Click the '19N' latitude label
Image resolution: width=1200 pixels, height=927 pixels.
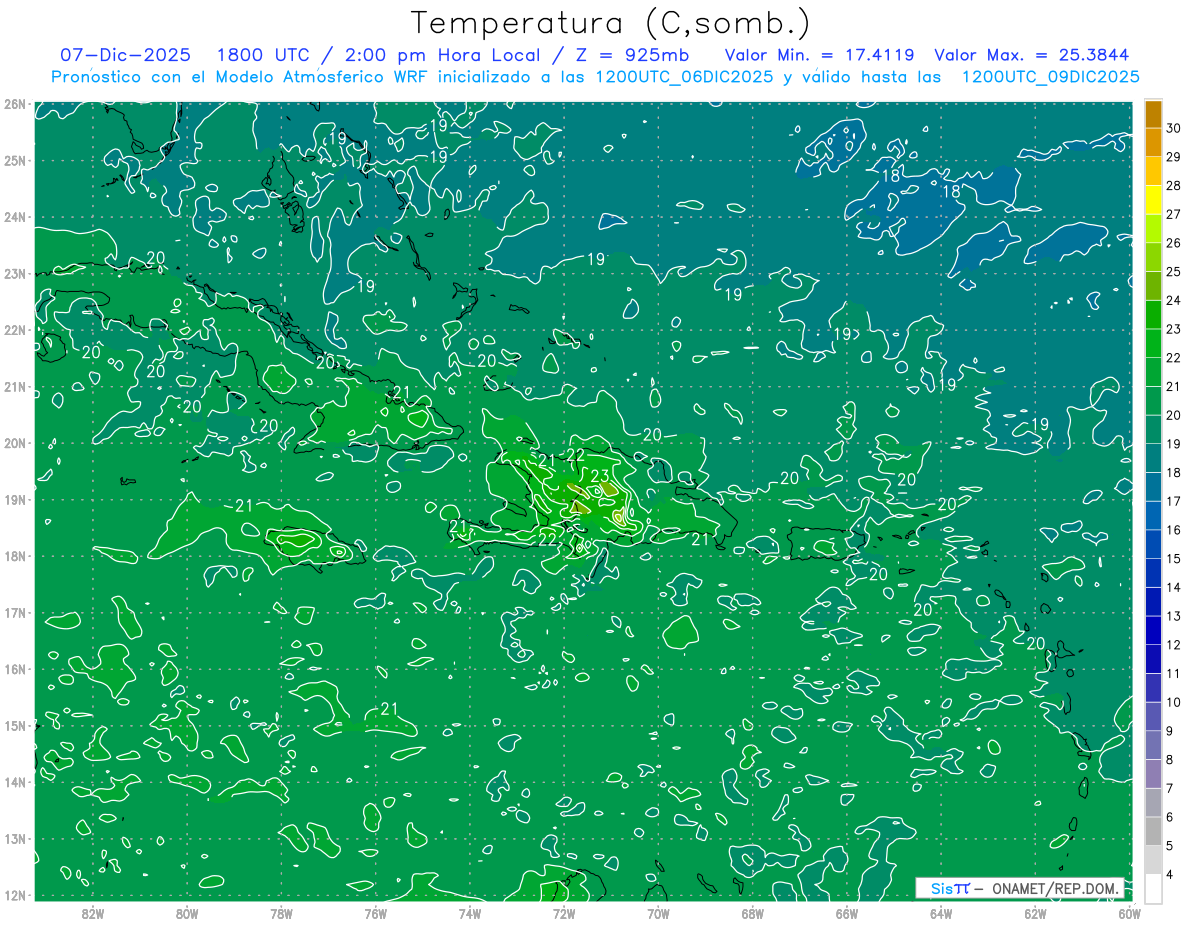(x=15, y=500)
